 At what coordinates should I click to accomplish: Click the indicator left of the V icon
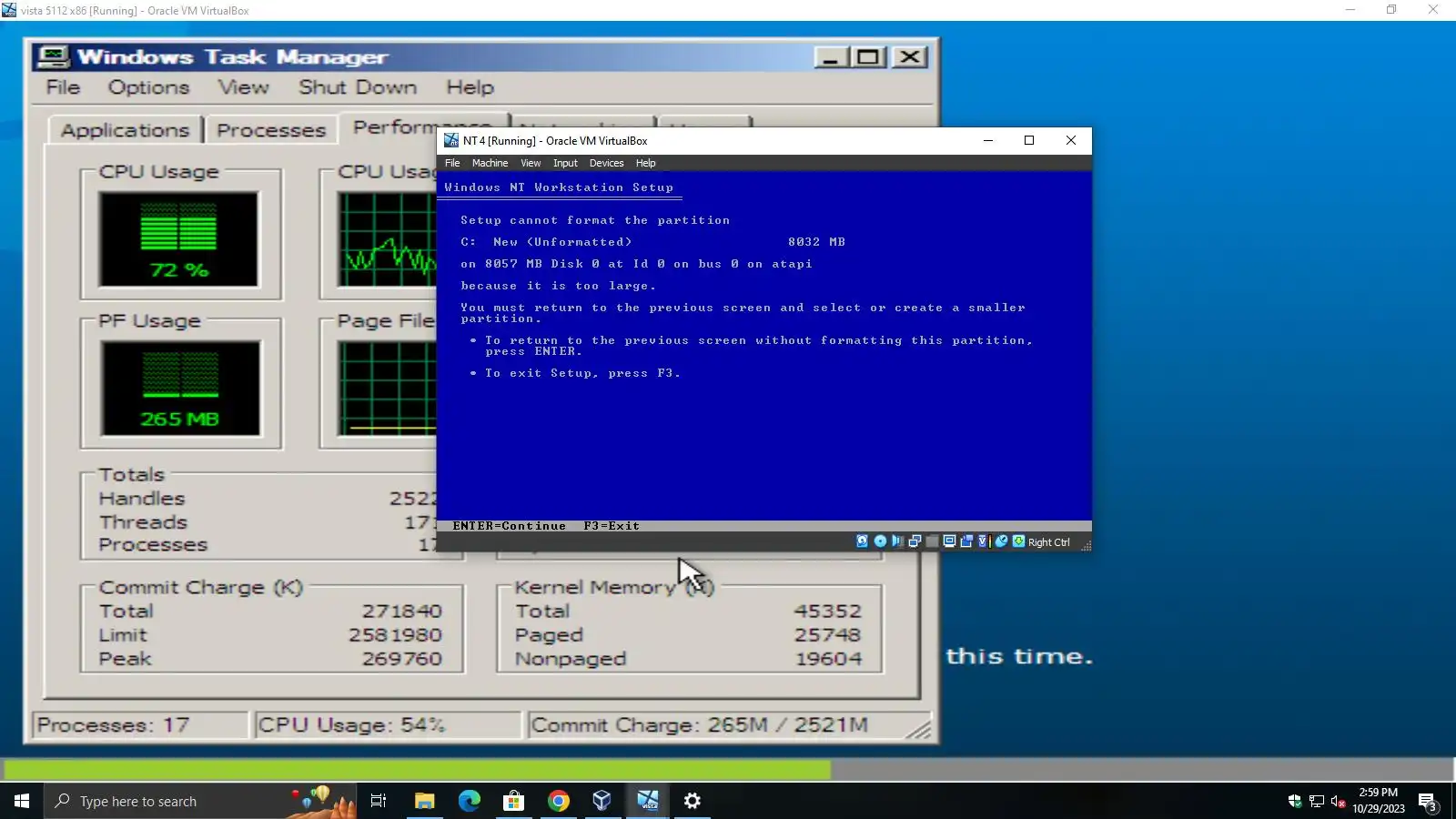point(966,541)
